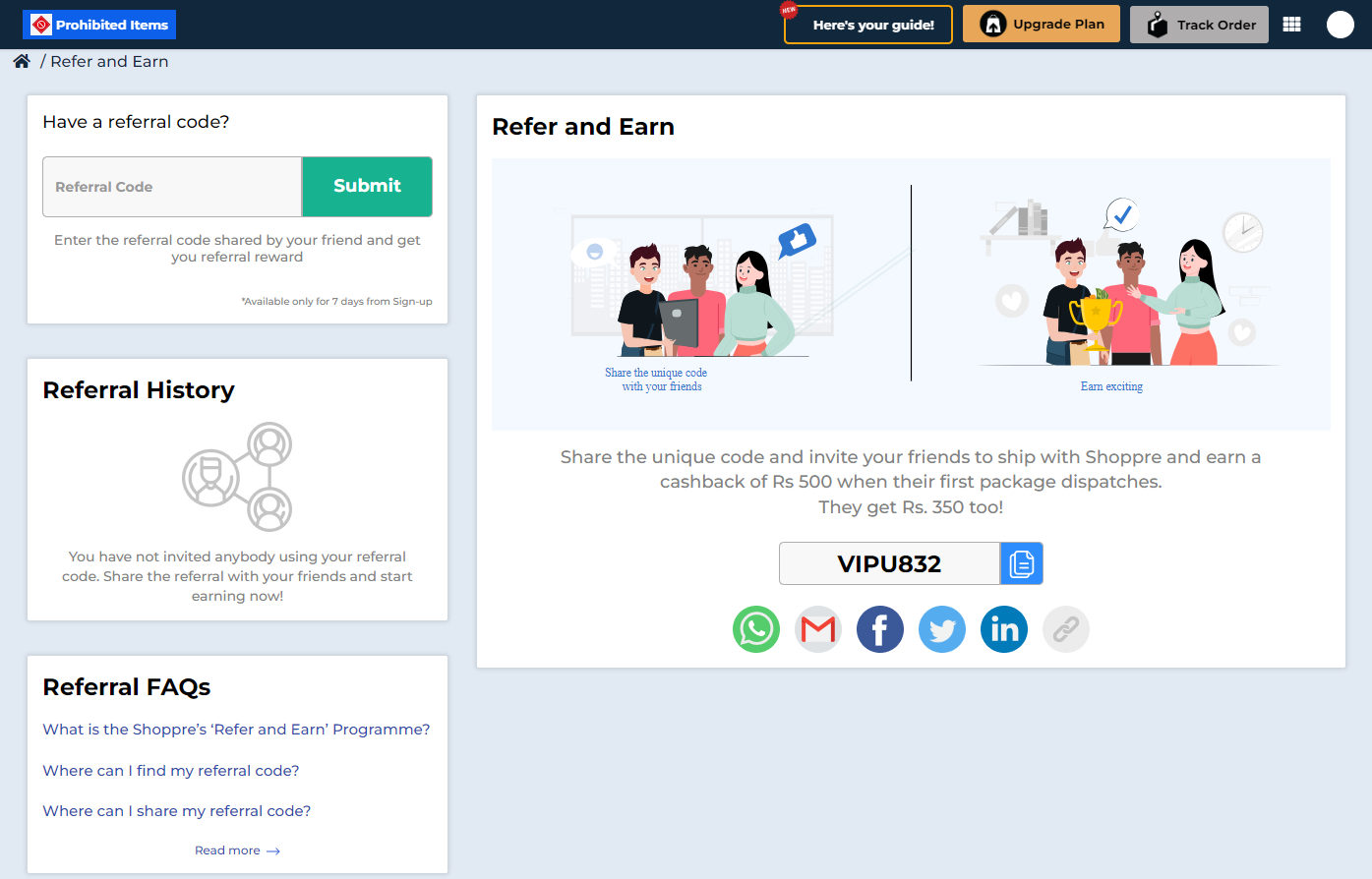
Task: Open the apps grid menu
Action: (1291, 25)
